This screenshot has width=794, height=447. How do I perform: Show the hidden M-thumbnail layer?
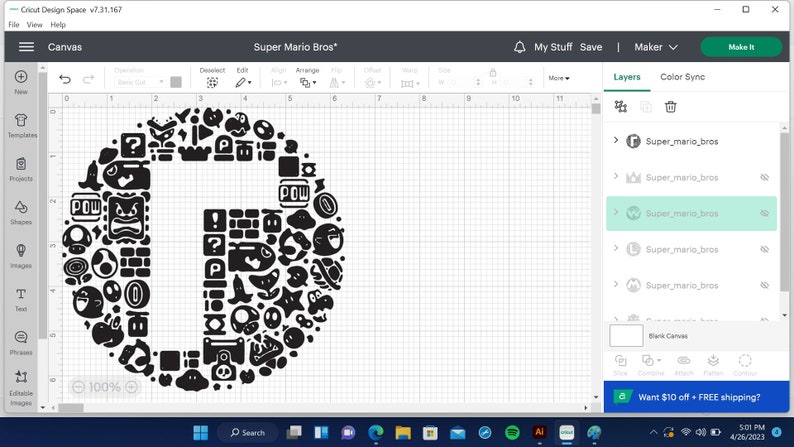765,285
